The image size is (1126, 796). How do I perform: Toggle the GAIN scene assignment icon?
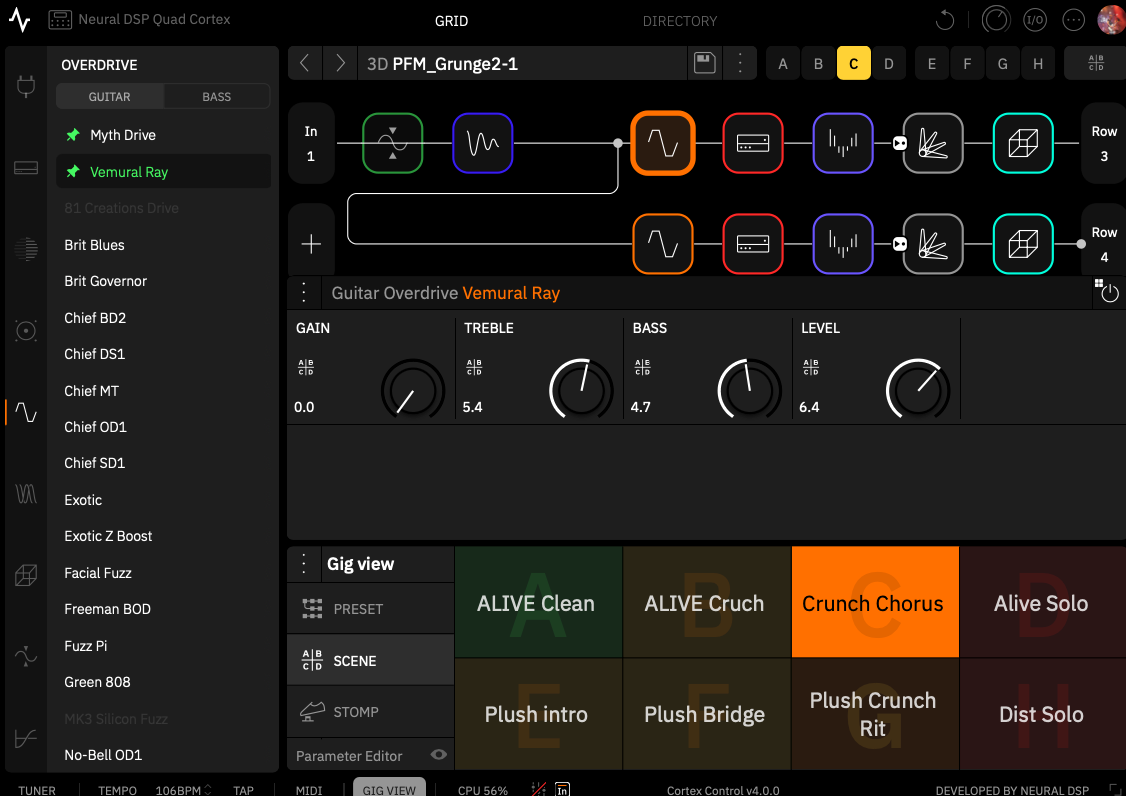305,367
